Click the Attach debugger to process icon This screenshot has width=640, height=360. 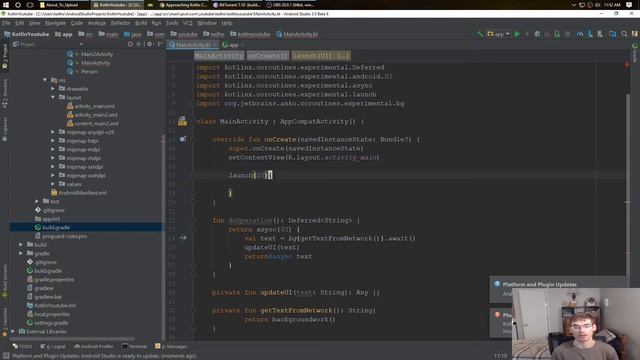[x=557, y=34]
